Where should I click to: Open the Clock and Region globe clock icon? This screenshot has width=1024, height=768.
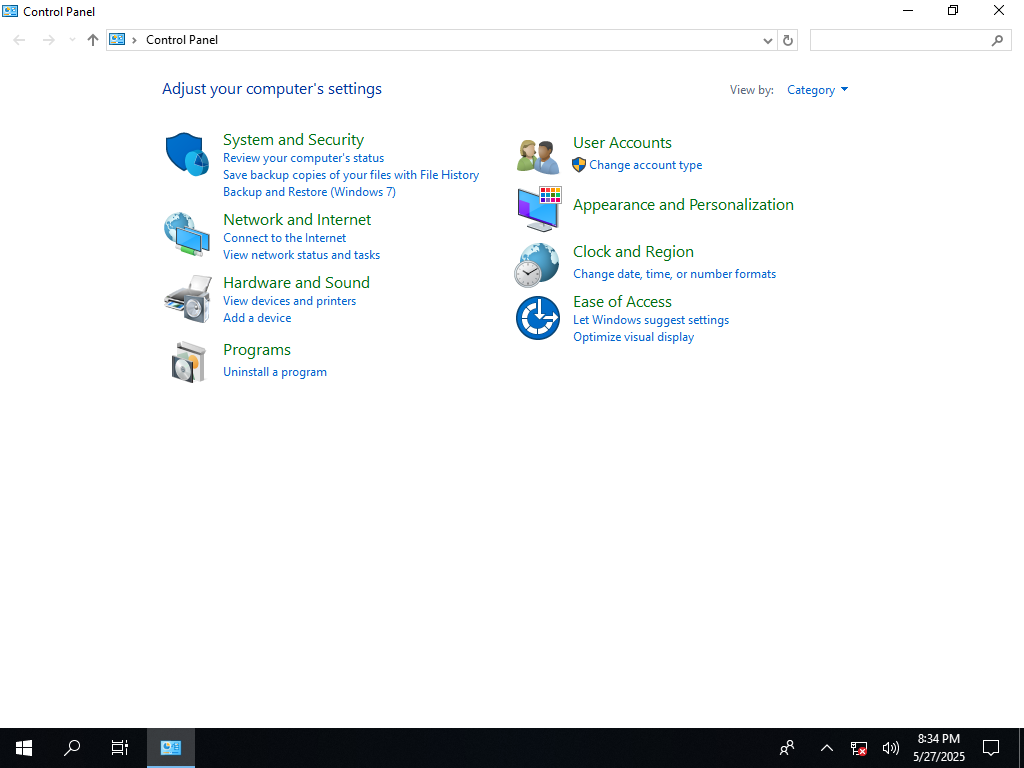[x=537, y=265]
